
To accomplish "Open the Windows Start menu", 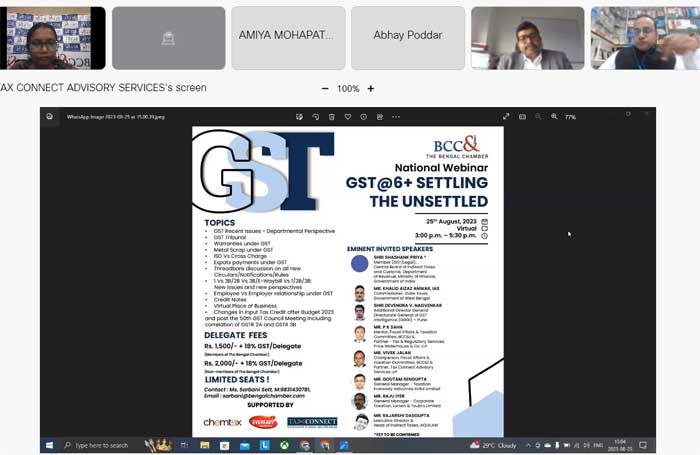I will (x=50, y=445).
